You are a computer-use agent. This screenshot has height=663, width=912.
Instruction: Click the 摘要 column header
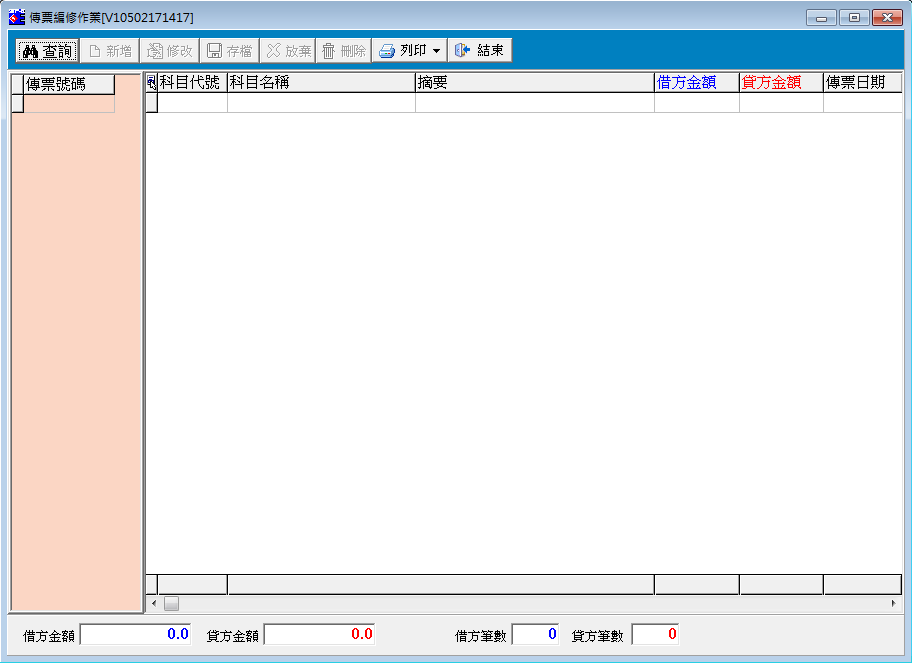(x=534, y=82)
